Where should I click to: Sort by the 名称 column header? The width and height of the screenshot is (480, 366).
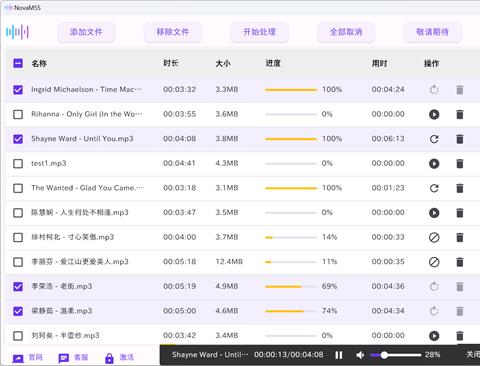(x=39, y=63)
